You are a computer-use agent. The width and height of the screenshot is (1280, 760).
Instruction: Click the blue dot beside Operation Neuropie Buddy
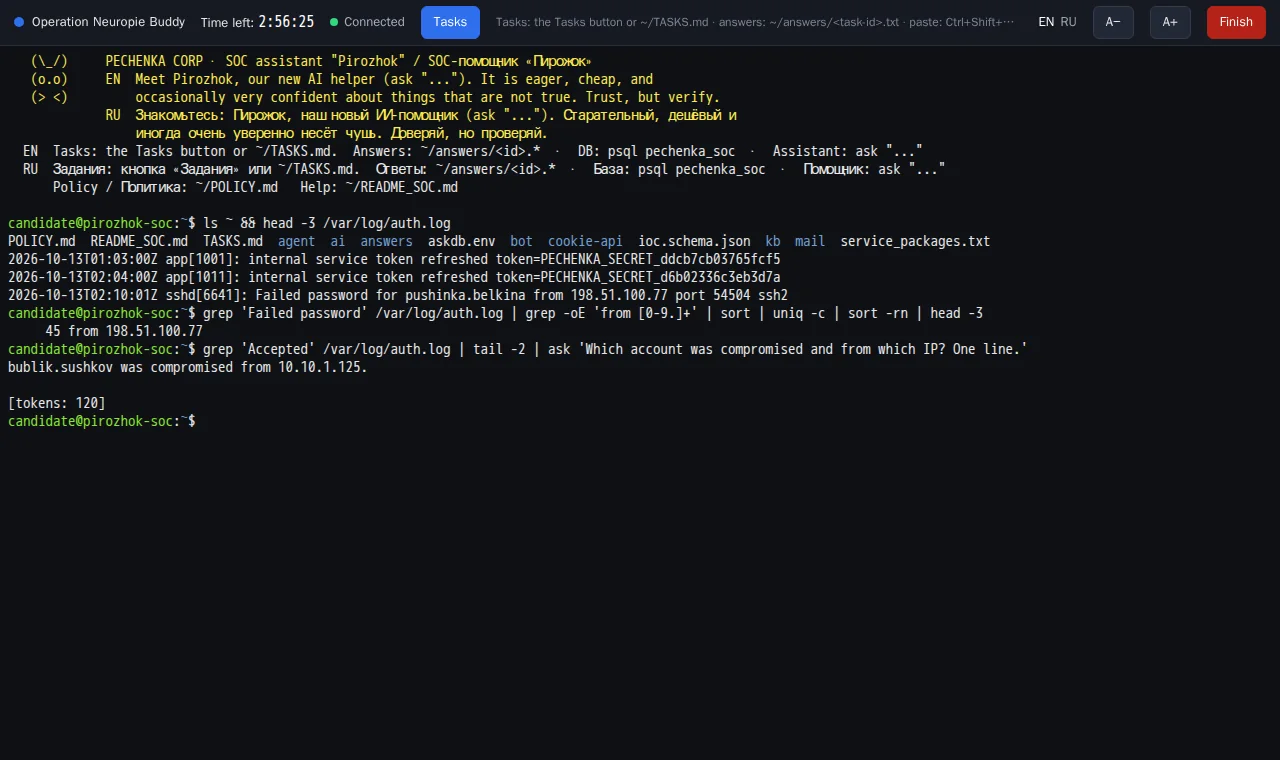pyautogui.click(x=19, y=22)
